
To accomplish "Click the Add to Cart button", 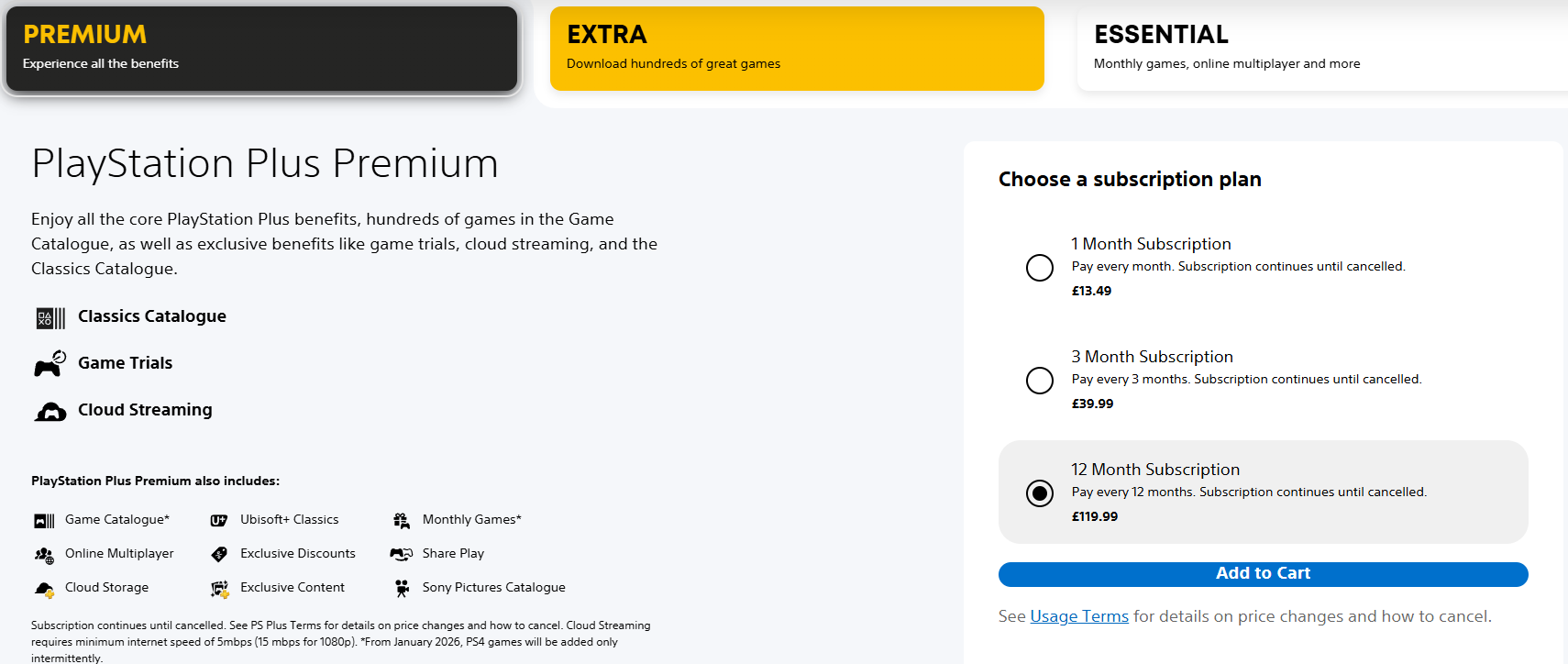I will click(1264, 574).
